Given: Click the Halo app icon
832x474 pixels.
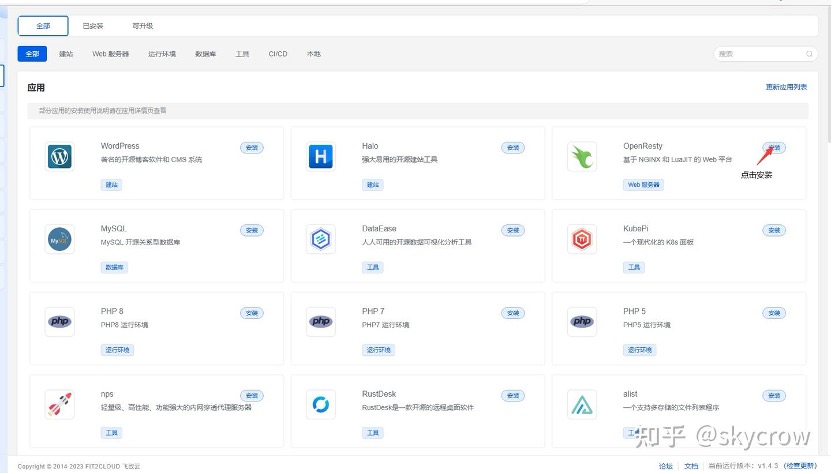Looking at the screenshot, I should point(320,157).
